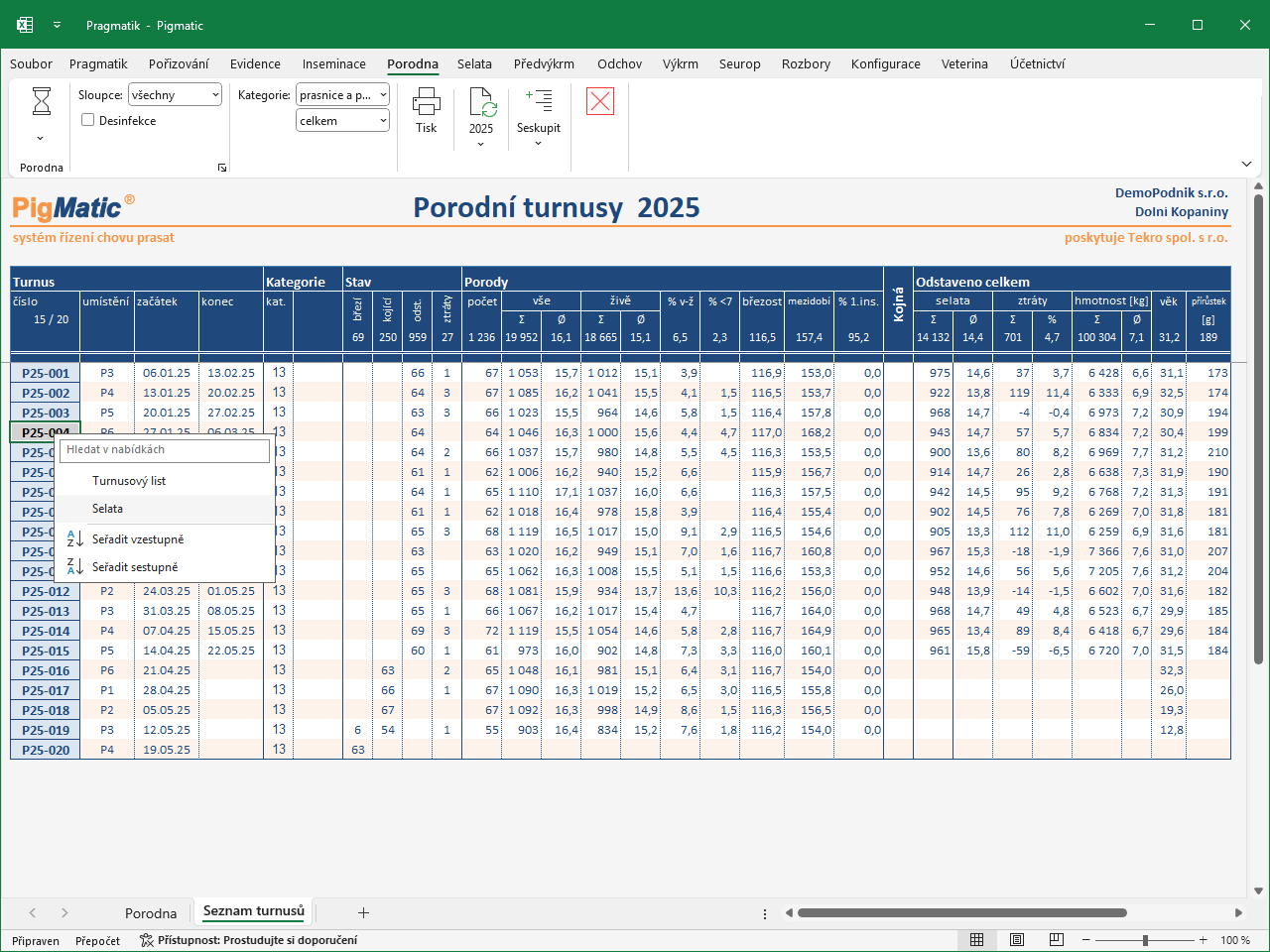
Task: Switch to Page Break Preview view
Action: pyautogui.click(x=1057, y=940)
